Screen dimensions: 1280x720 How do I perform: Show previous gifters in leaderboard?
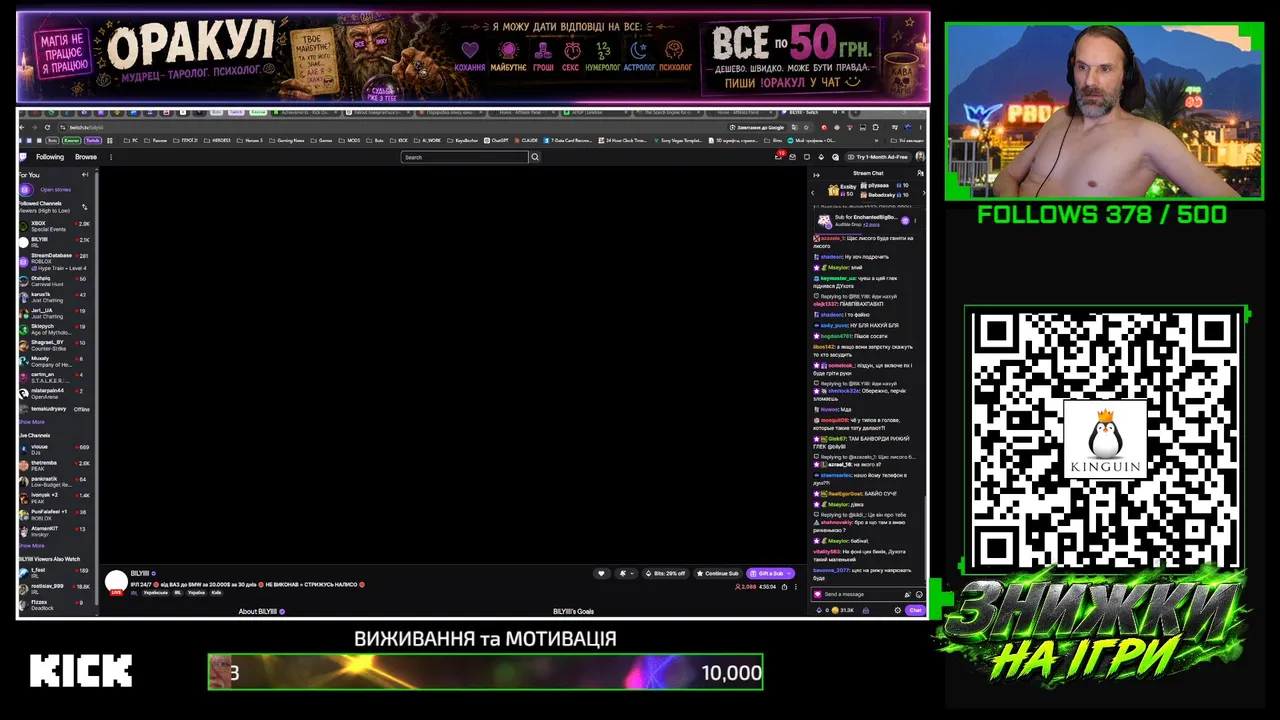813,191
